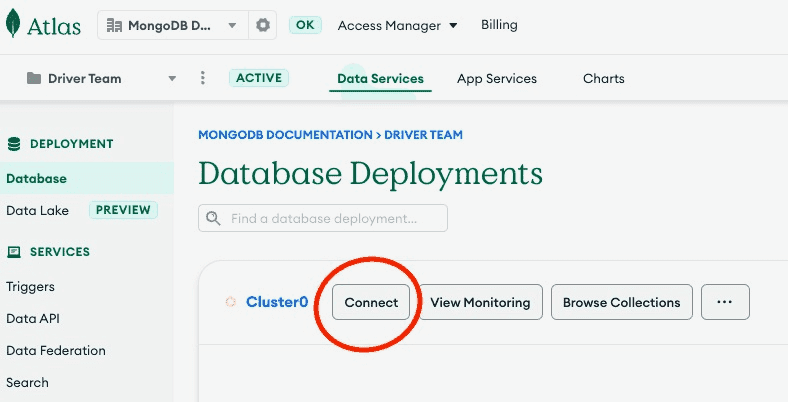Switch to the Charts tab
Viewport: 788px width, 402px height.
coord(604,78)
